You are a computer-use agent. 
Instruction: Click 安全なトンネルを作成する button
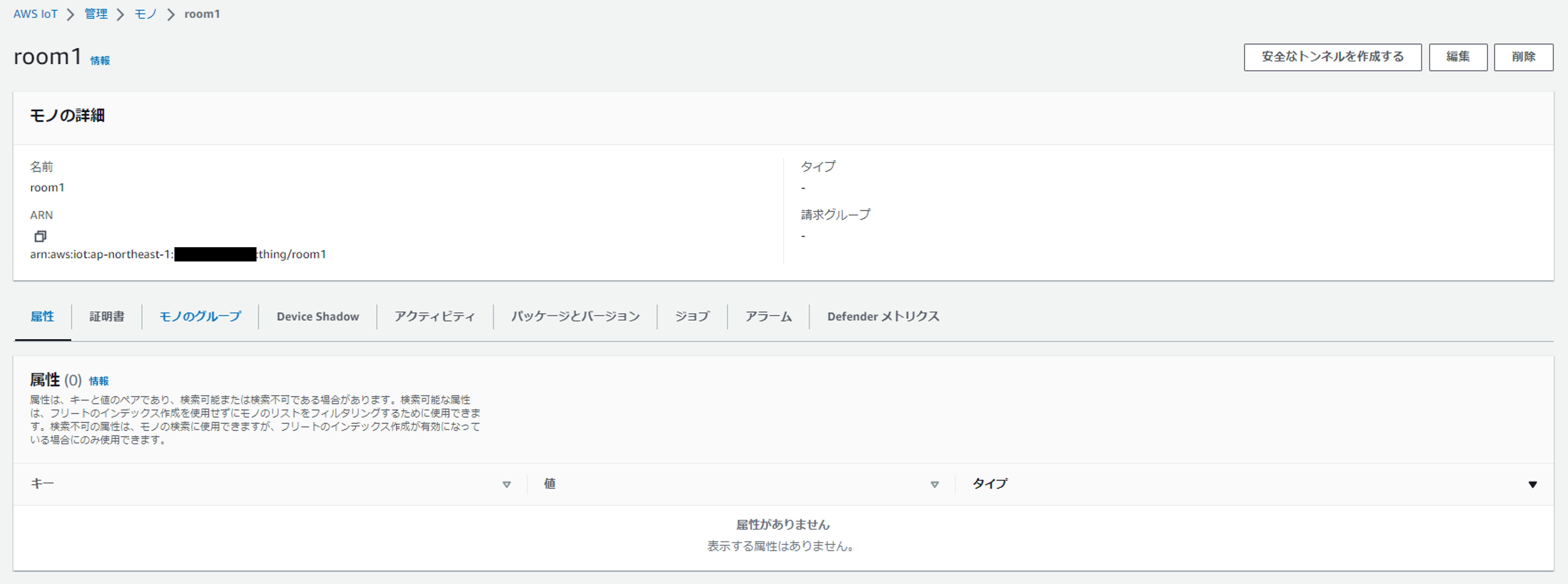pos(1332,57)
